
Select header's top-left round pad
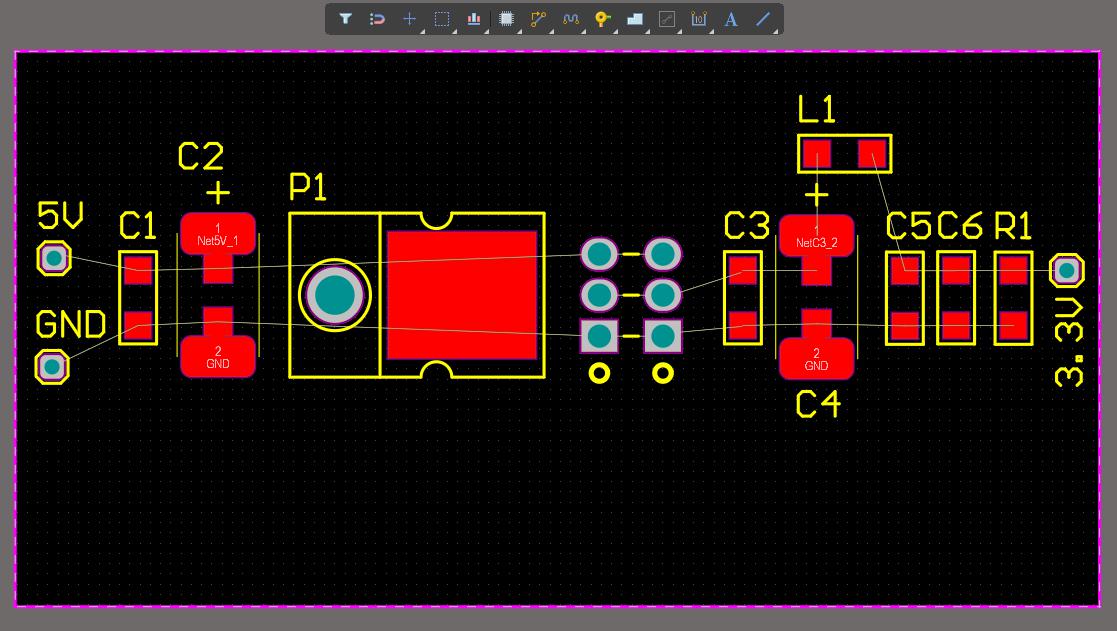coord(599,254)
